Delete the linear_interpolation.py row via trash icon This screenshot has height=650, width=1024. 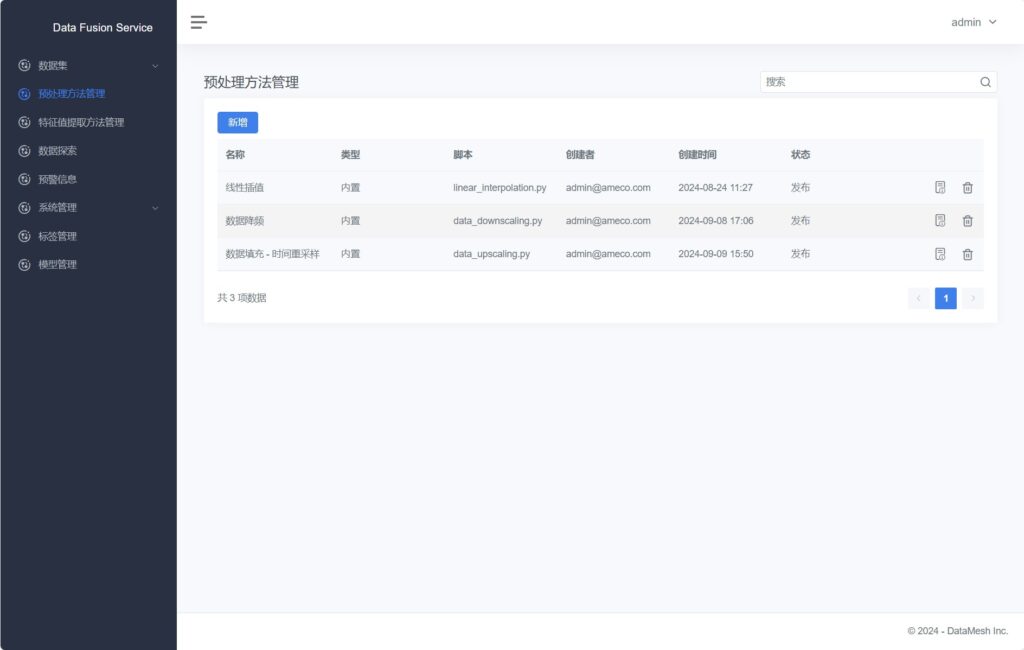967,187
